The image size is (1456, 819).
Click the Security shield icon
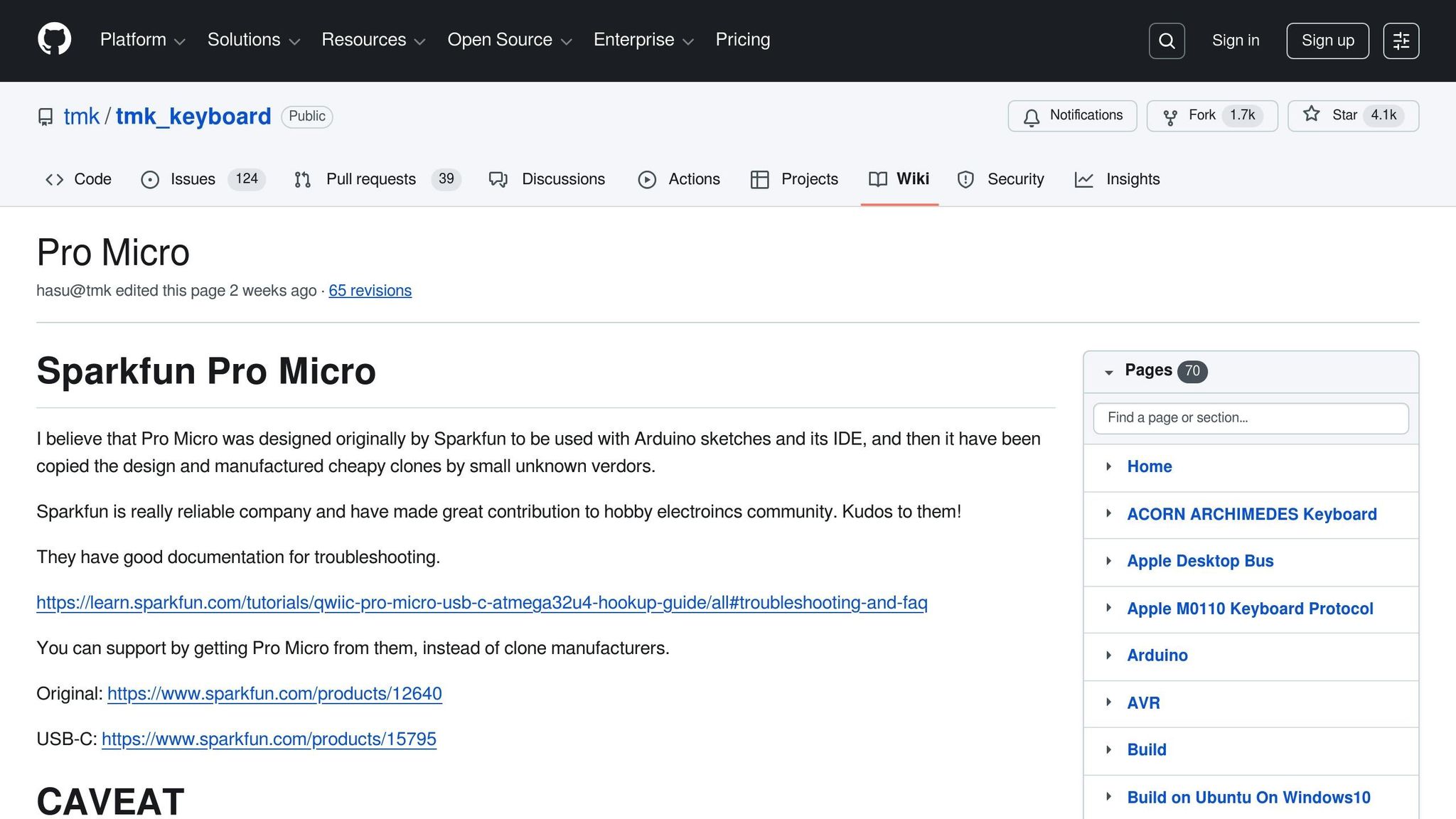coord(965,180)
